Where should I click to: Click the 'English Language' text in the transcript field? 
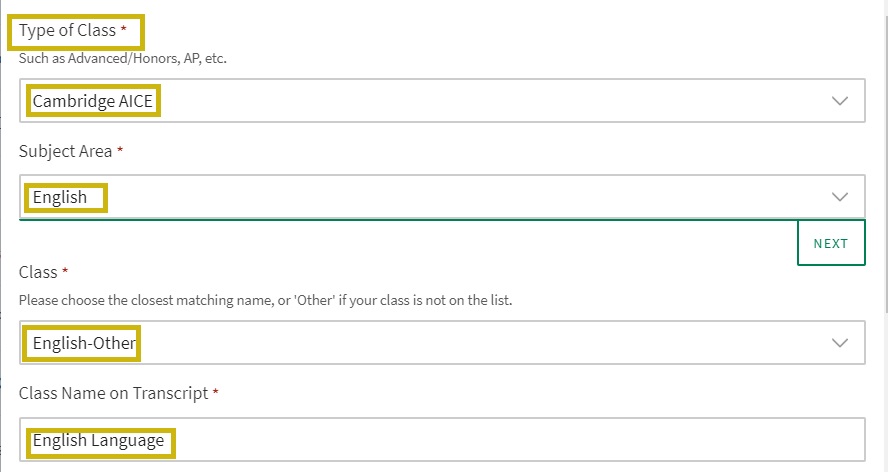98,441
